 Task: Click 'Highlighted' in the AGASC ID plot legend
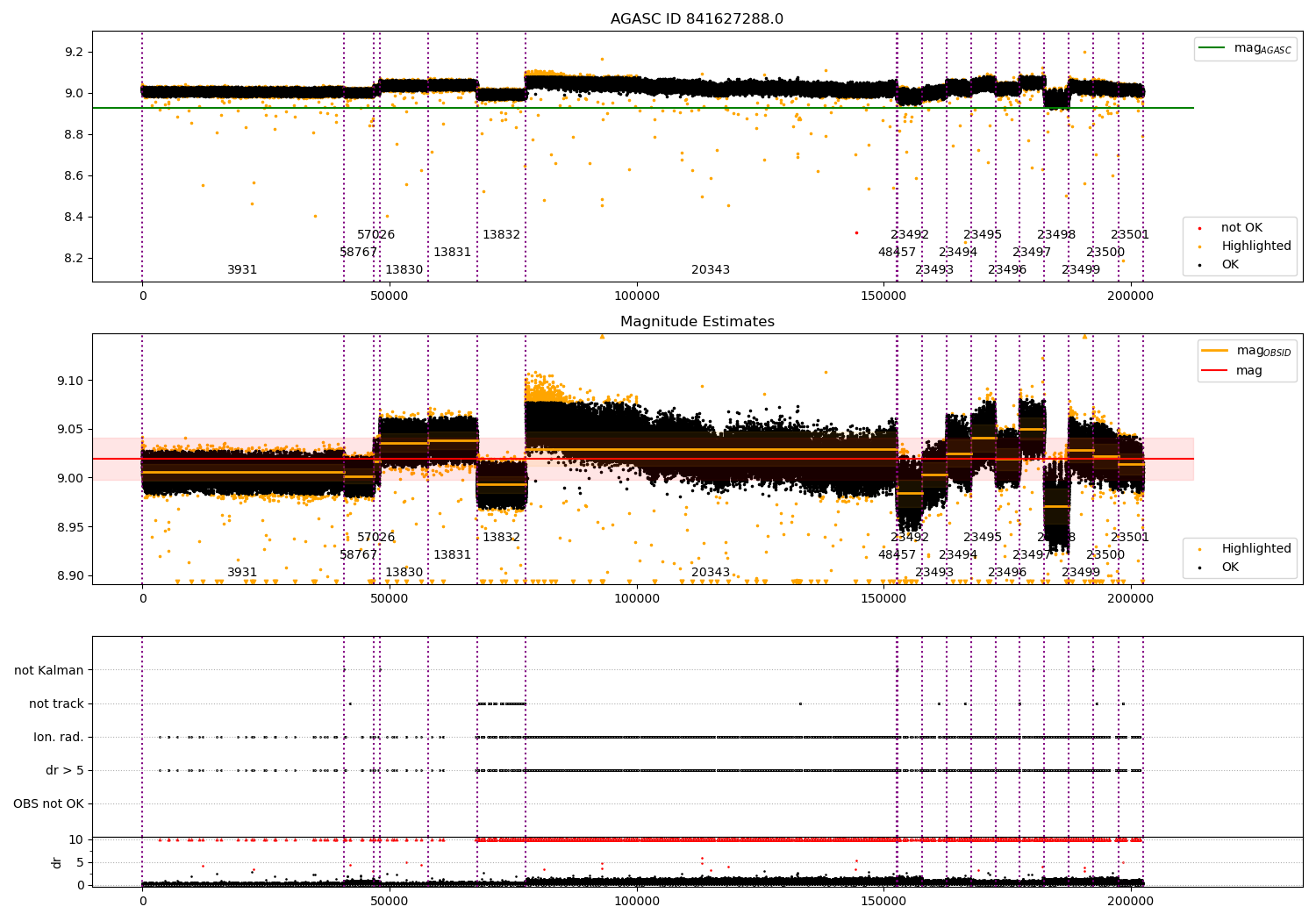(x=1255, y=246)
